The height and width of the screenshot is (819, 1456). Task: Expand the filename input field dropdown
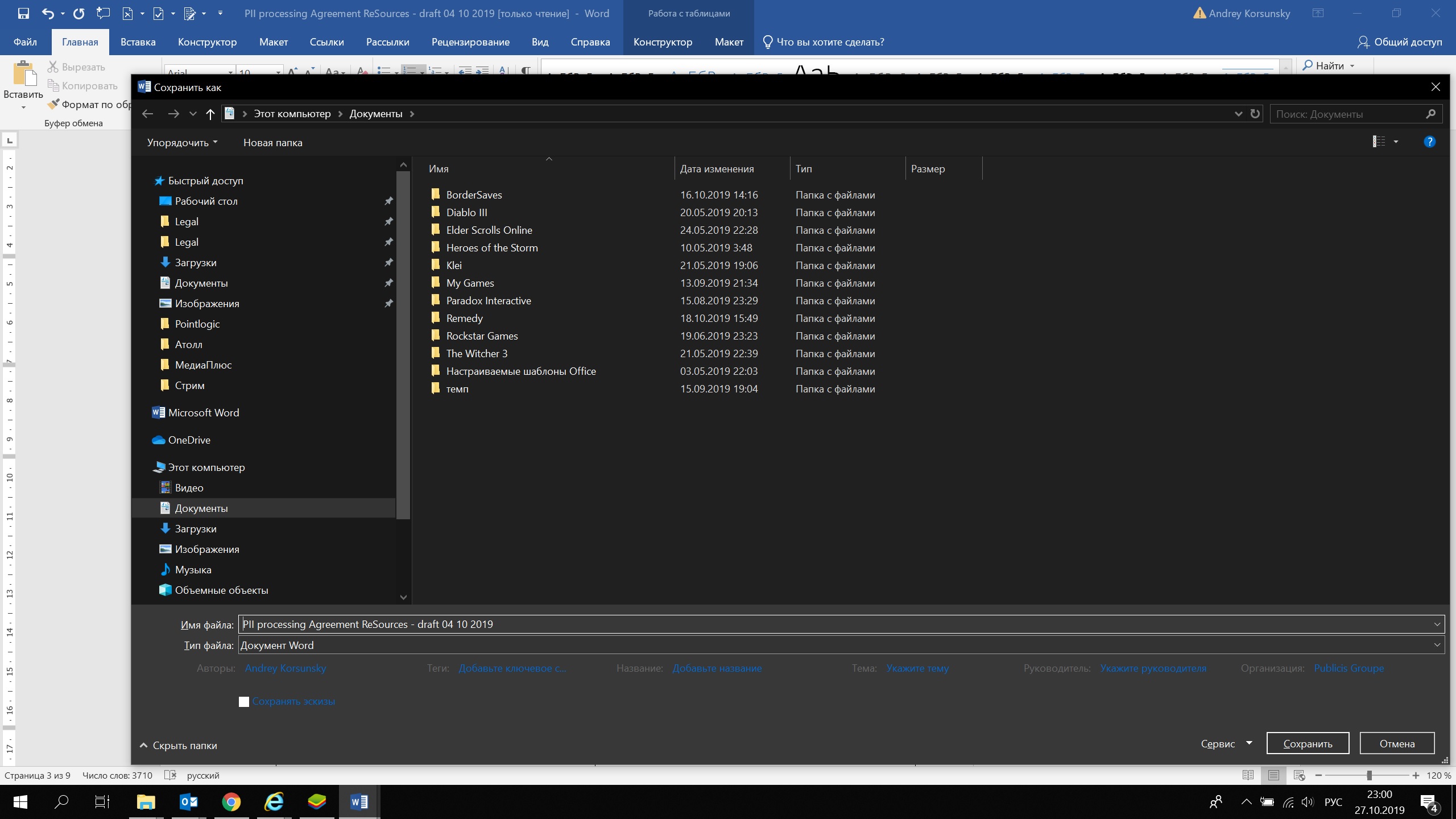(x=1437, y=624)
